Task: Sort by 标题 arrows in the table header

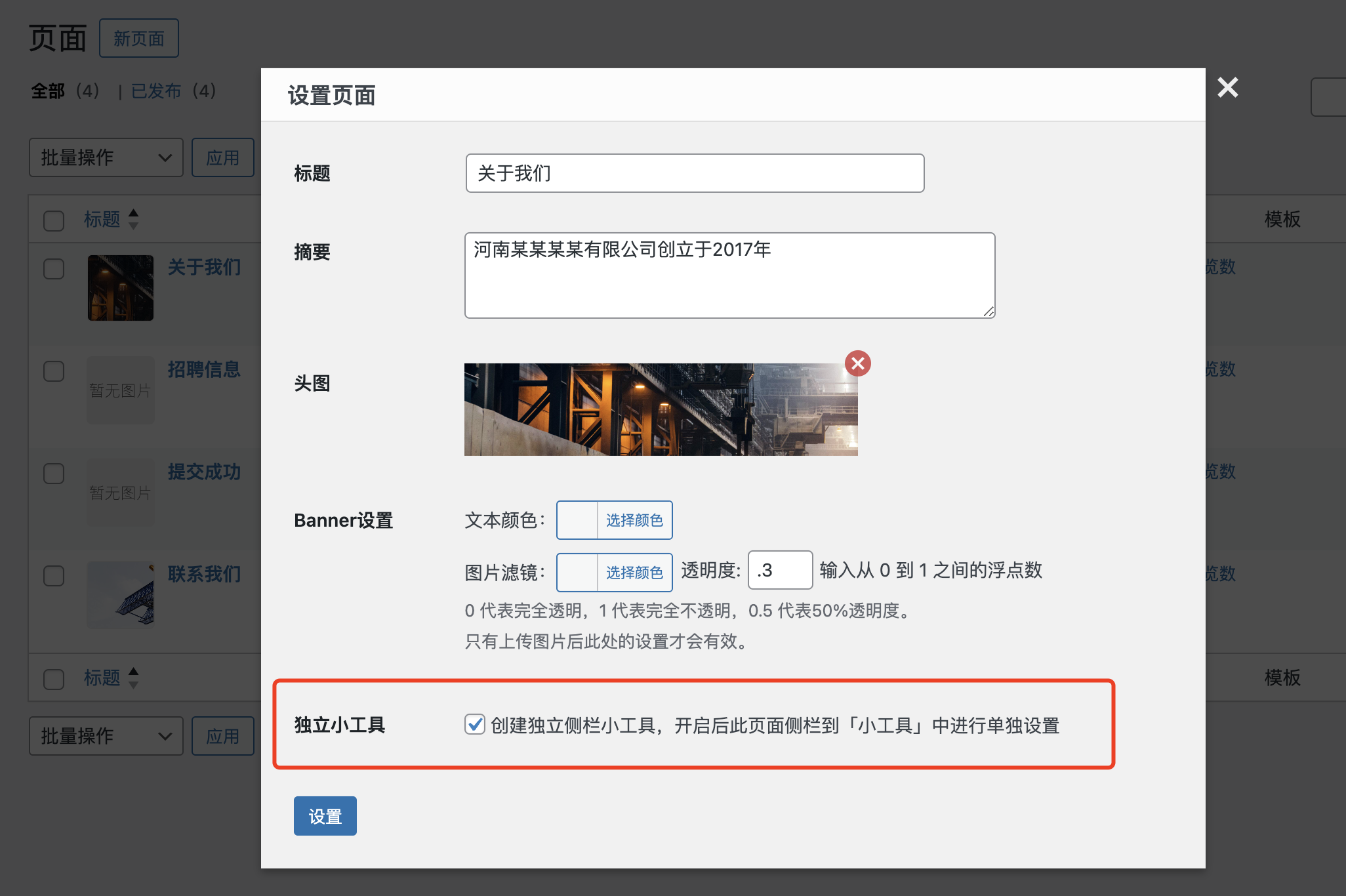Action: pyautogui.click(x=134, y=219)
